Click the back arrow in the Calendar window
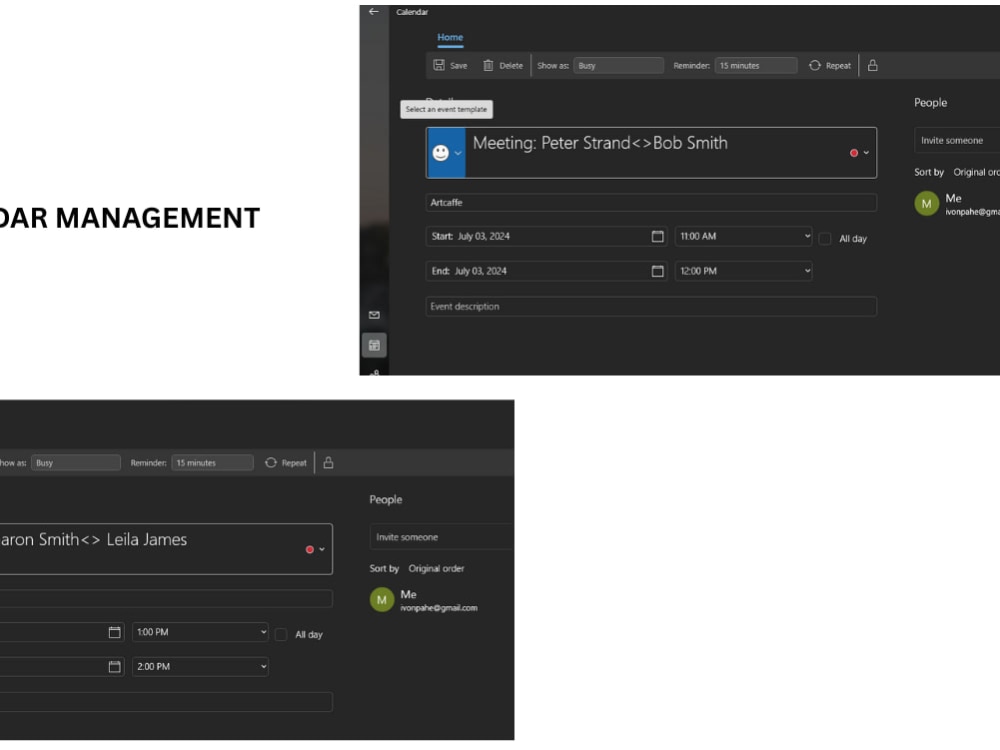This screenshot has height=750, width=1000. [374, 11]
